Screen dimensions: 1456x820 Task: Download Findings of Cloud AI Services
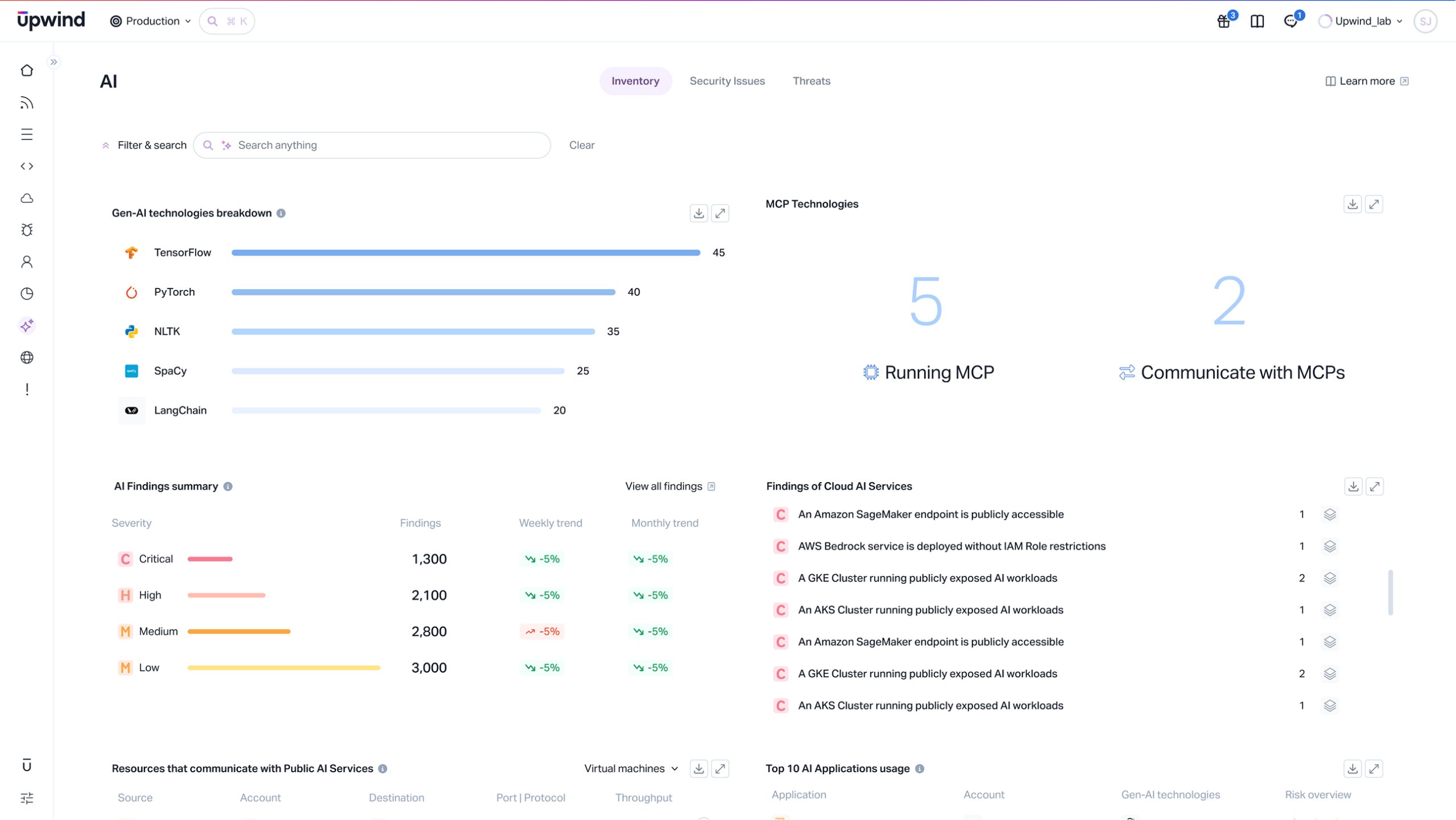pos(1353,487)
